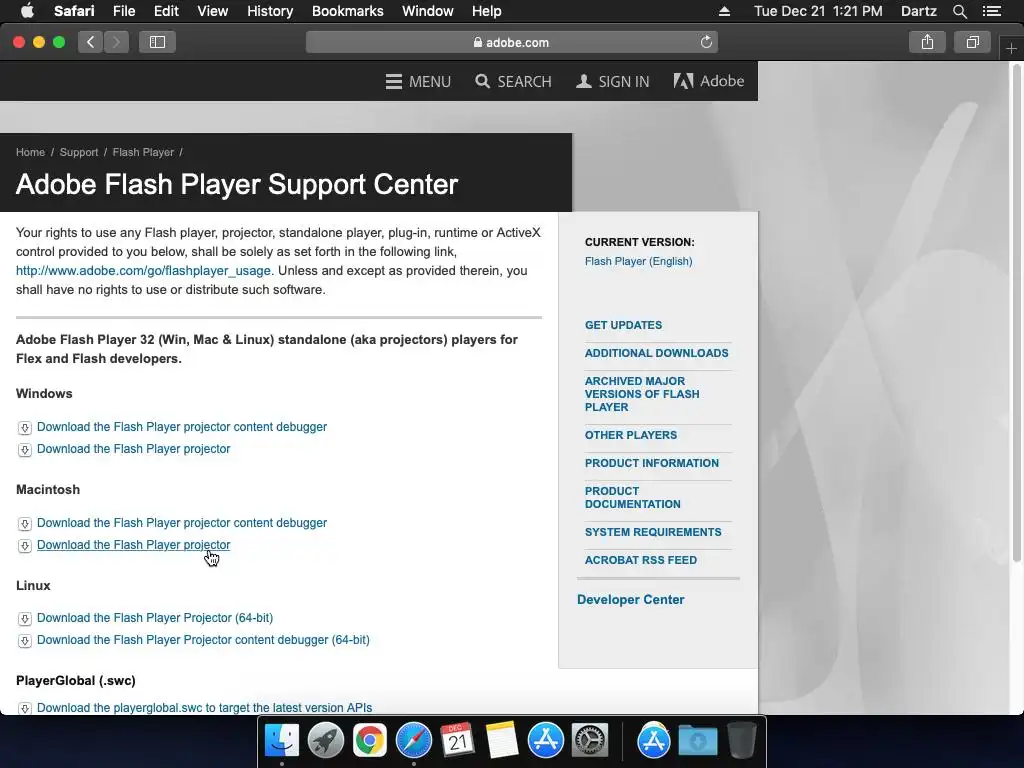Click the adobe.com address bar
The width and height of the screenshot is (1024, 768).
(511, 42)
